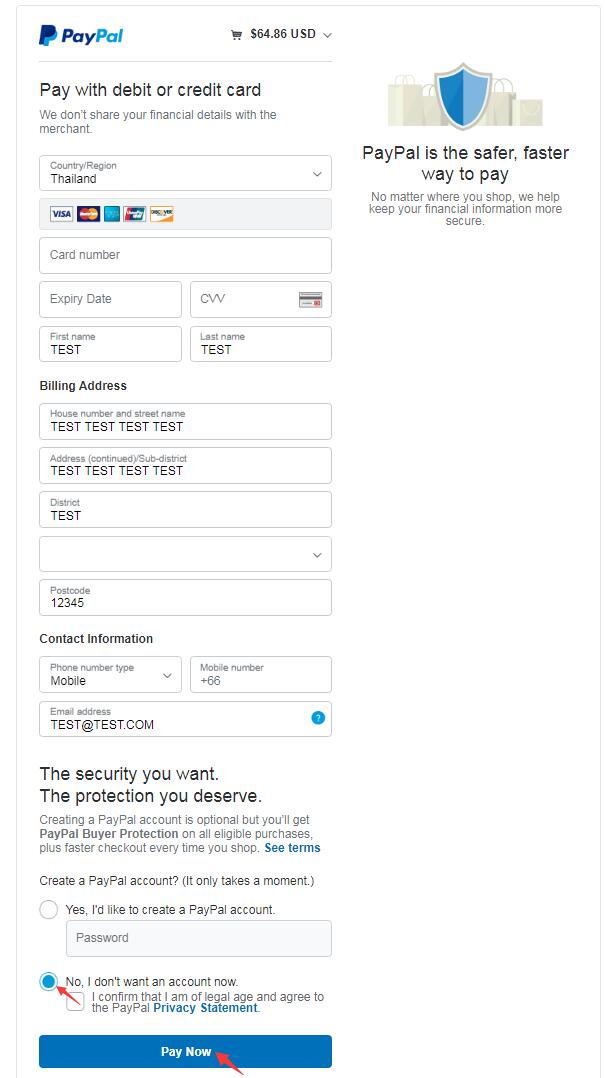The width and height of the screenshot is (605, 1078).
Task: Click the Discover card icon
Action: [x=162, y=214]
